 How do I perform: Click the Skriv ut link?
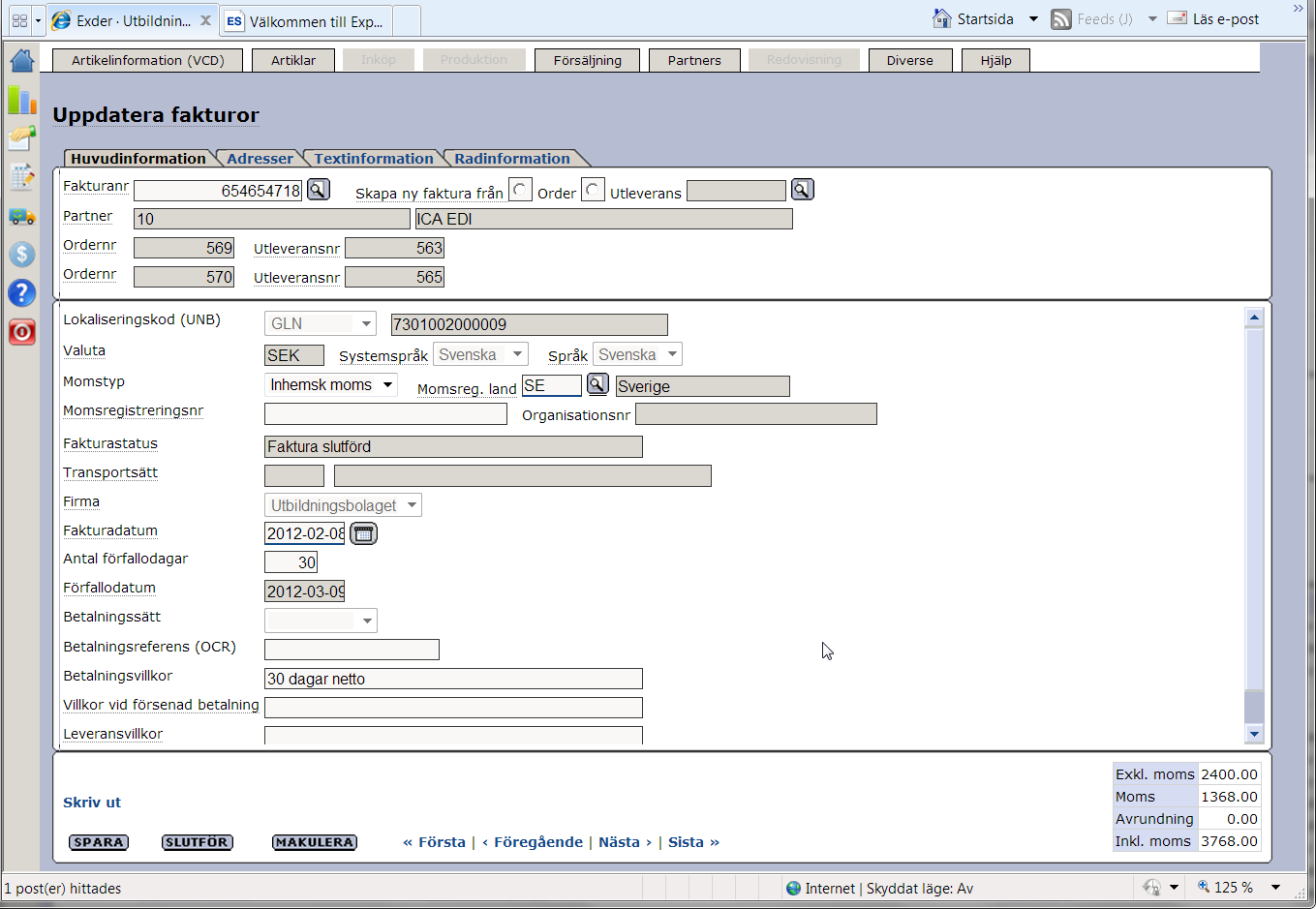point(92,803)
